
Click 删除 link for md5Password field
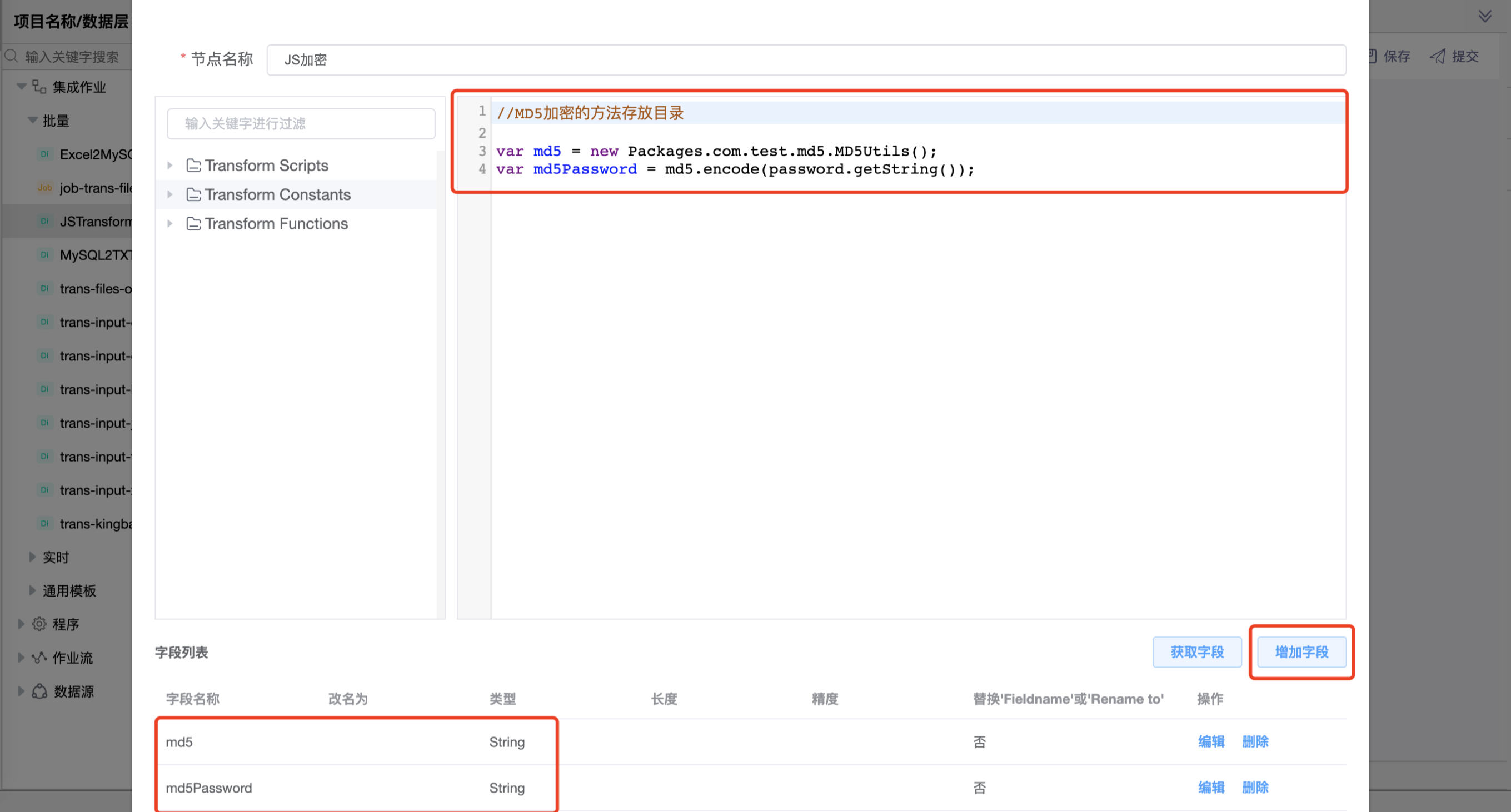[x=1255, y=788]
